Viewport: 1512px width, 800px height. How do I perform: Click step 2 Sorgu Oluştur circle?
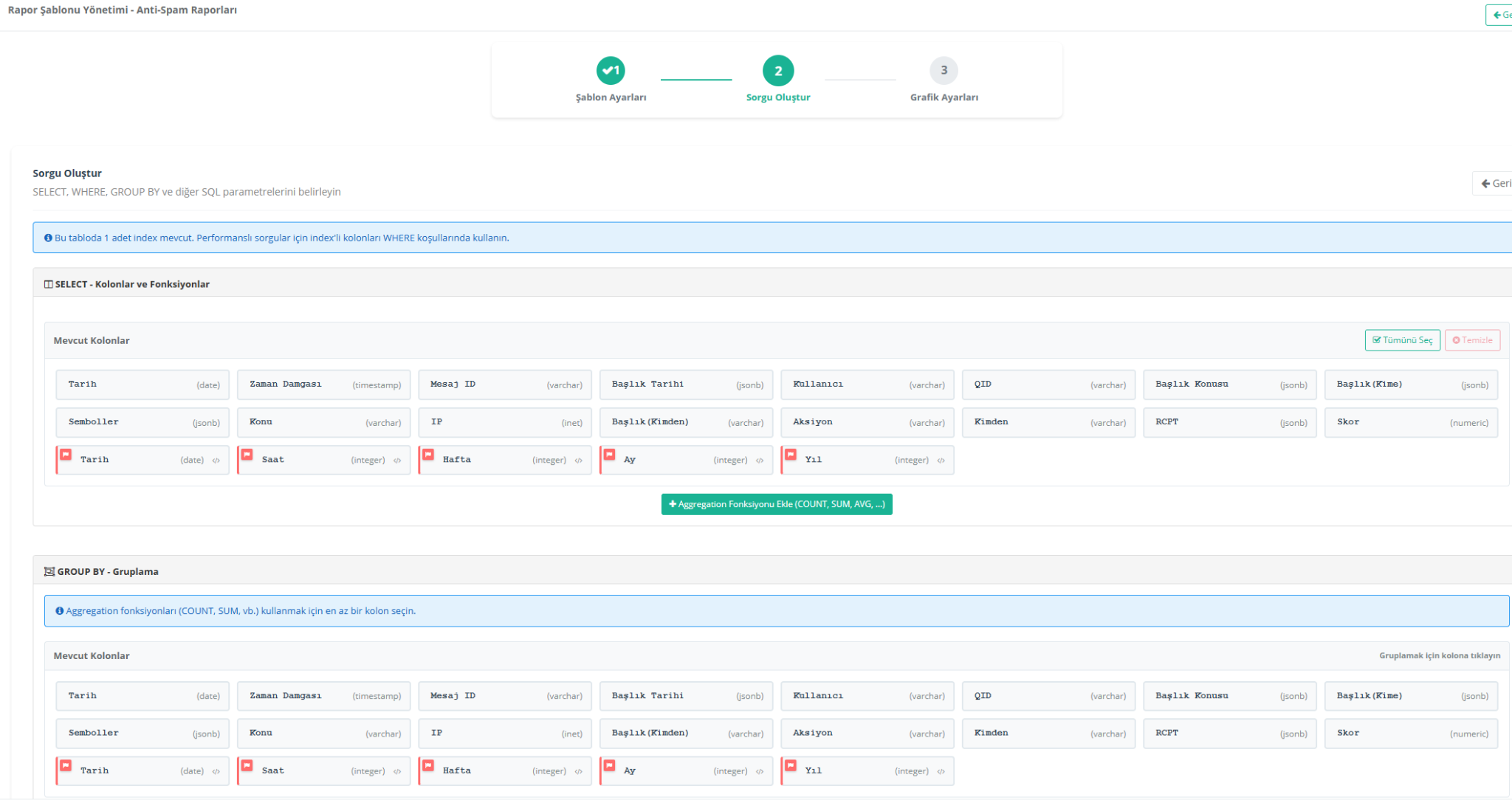pos(778,71)
